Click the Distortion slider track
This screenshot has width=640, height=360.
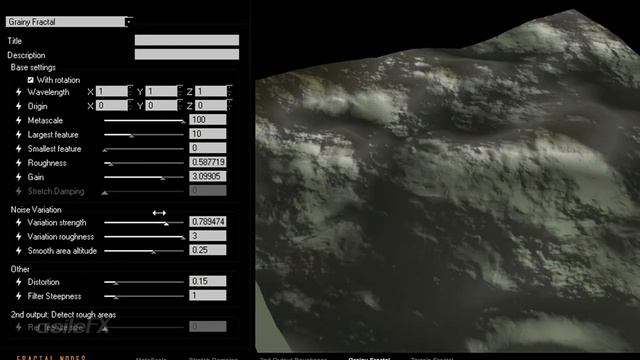144,282
